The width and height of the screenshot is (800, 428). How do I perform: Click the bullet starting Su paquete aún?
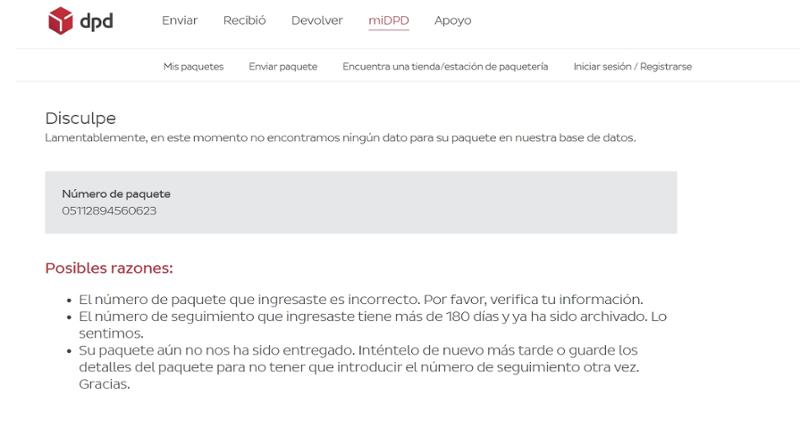359,367
